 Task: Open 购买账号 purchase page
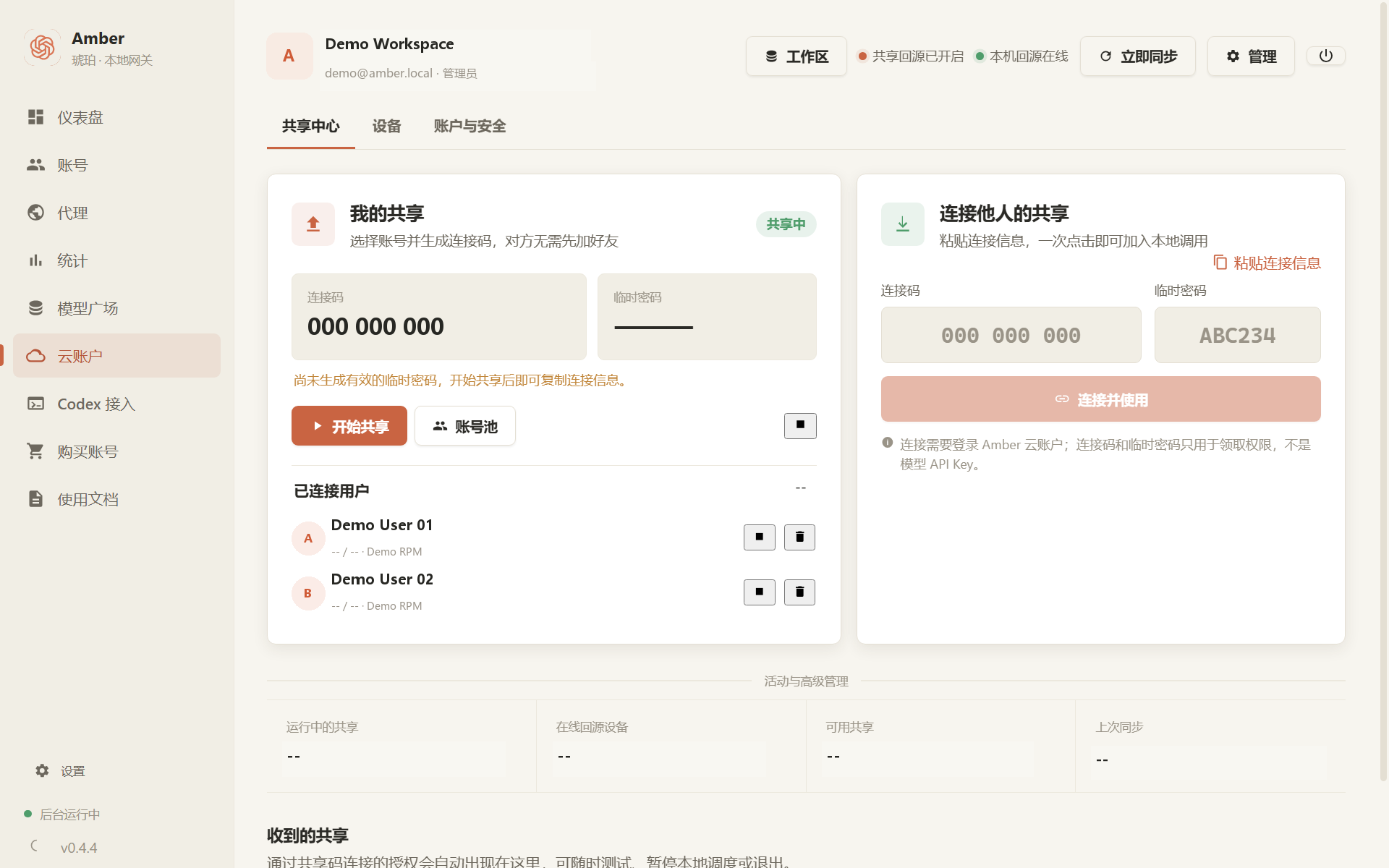116,451
